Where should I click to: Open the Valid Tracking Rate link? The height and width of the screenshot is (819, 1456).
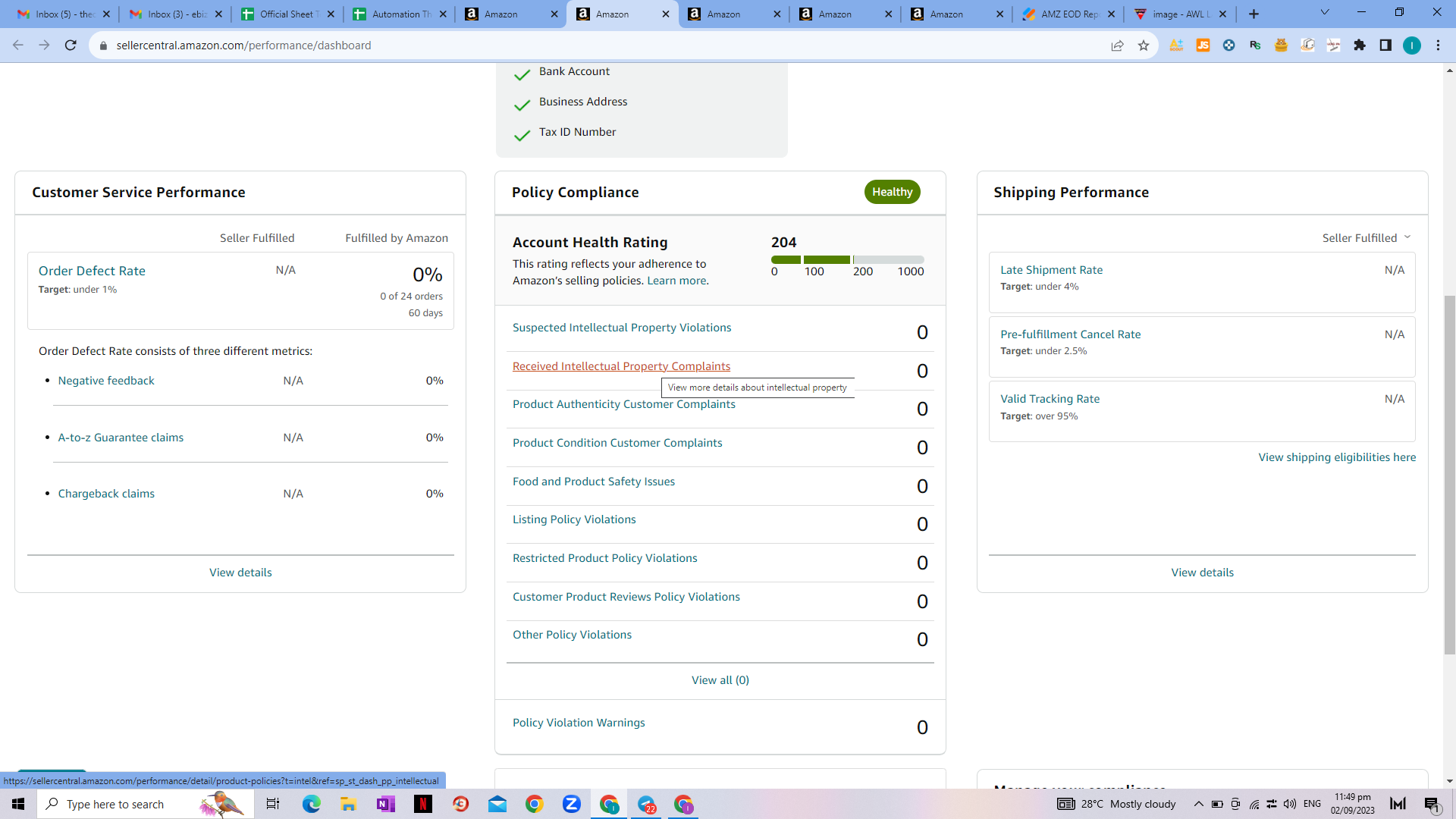coord(1050,399)
